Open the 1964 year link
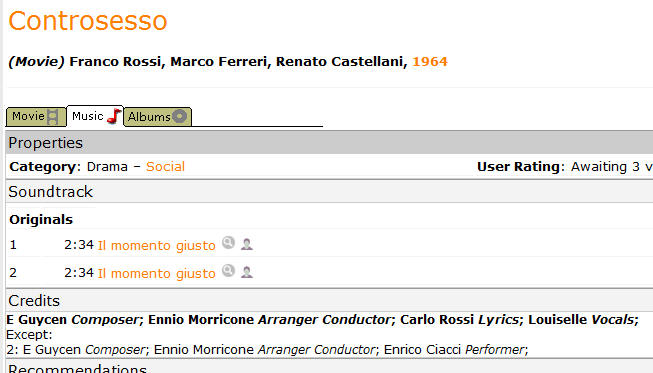Image resolution: width=653 pixels, height=373 pixels. 430,62
